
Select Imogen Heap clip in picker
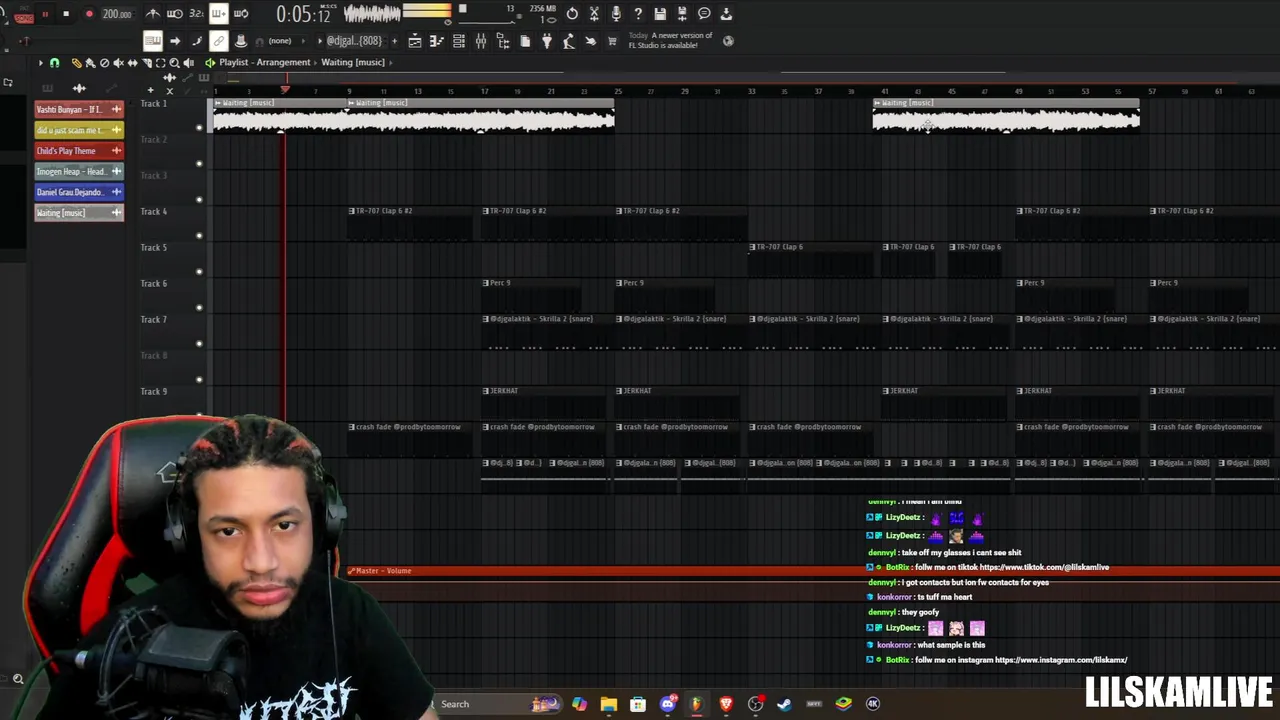79,171
